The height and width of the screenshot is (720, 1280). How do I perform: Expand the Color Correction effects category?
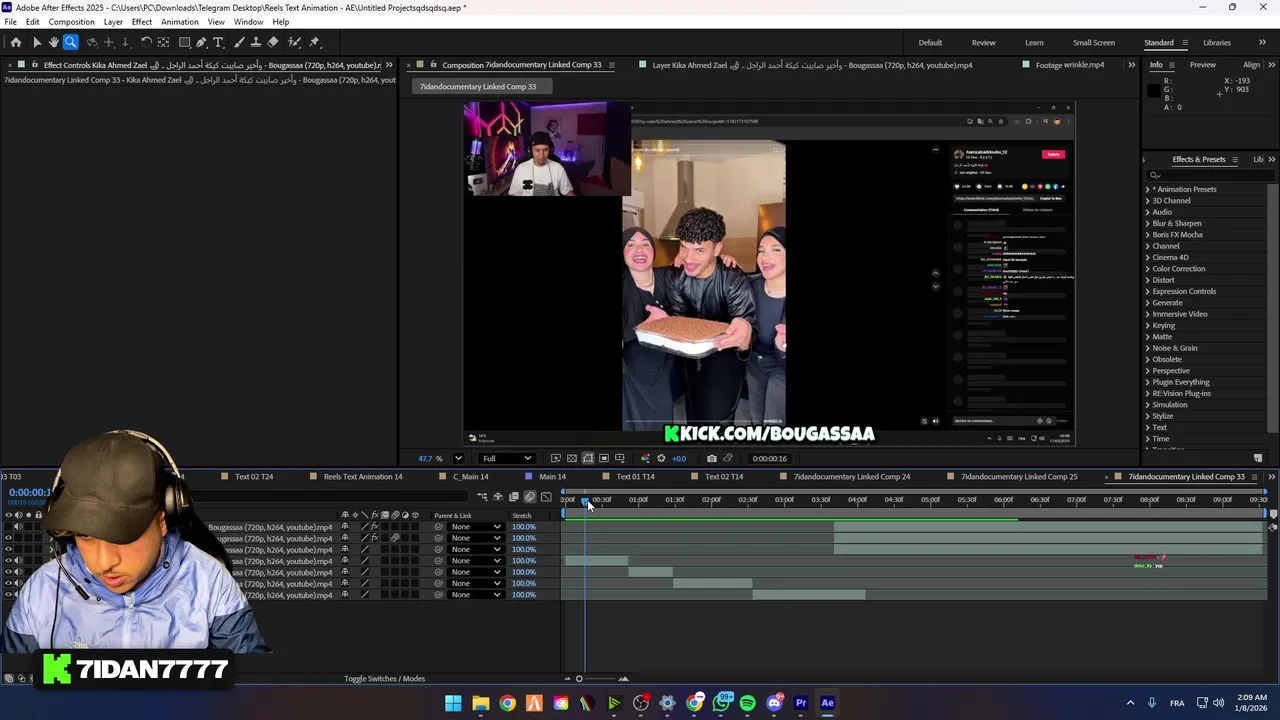point(1148,268)
